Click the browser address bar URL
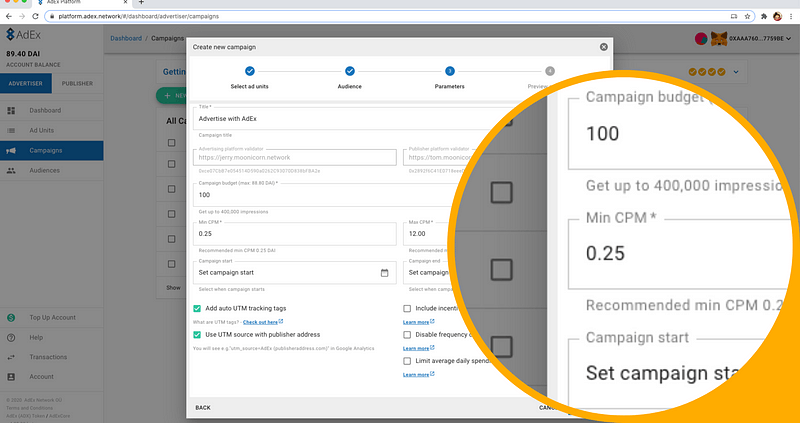This screenshot has width=800, height=423. click(x=138, y=16)
